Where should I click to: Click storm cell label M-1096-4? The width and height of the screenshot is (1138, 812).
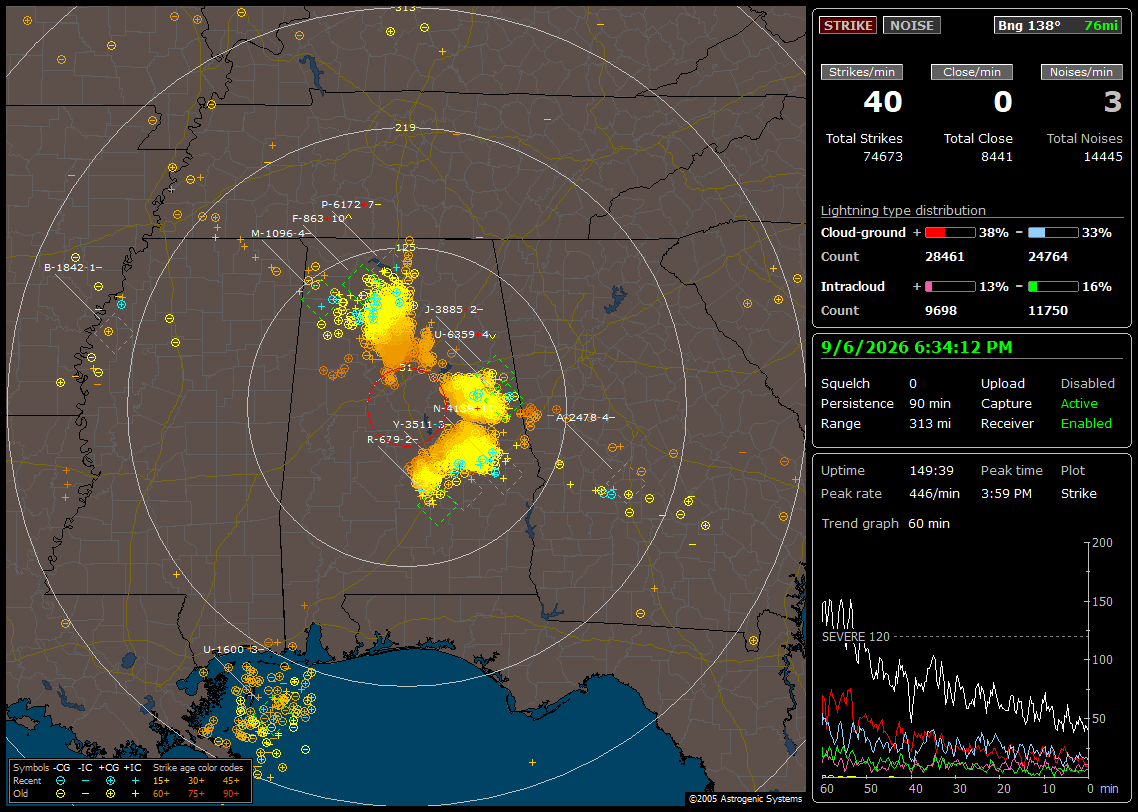tap(281, 234)
